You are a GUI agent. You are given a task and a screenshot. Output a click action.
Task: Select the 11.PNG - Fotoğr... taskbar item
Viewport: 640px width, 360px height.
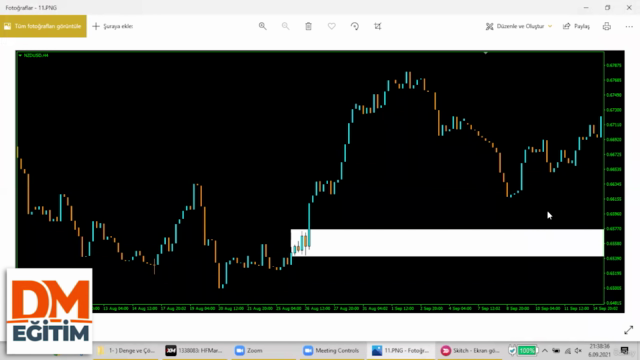400,351
